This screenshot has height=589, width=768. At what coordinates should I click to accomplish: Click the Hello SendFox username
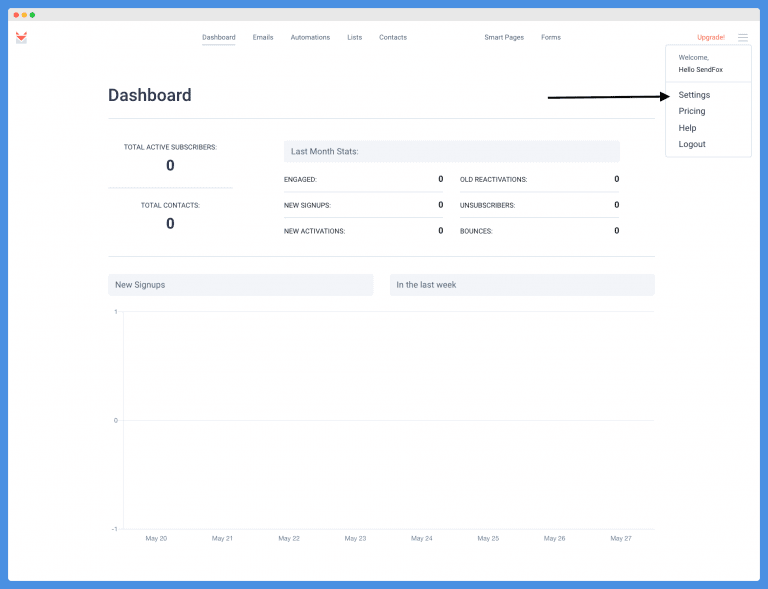point(700,70)
